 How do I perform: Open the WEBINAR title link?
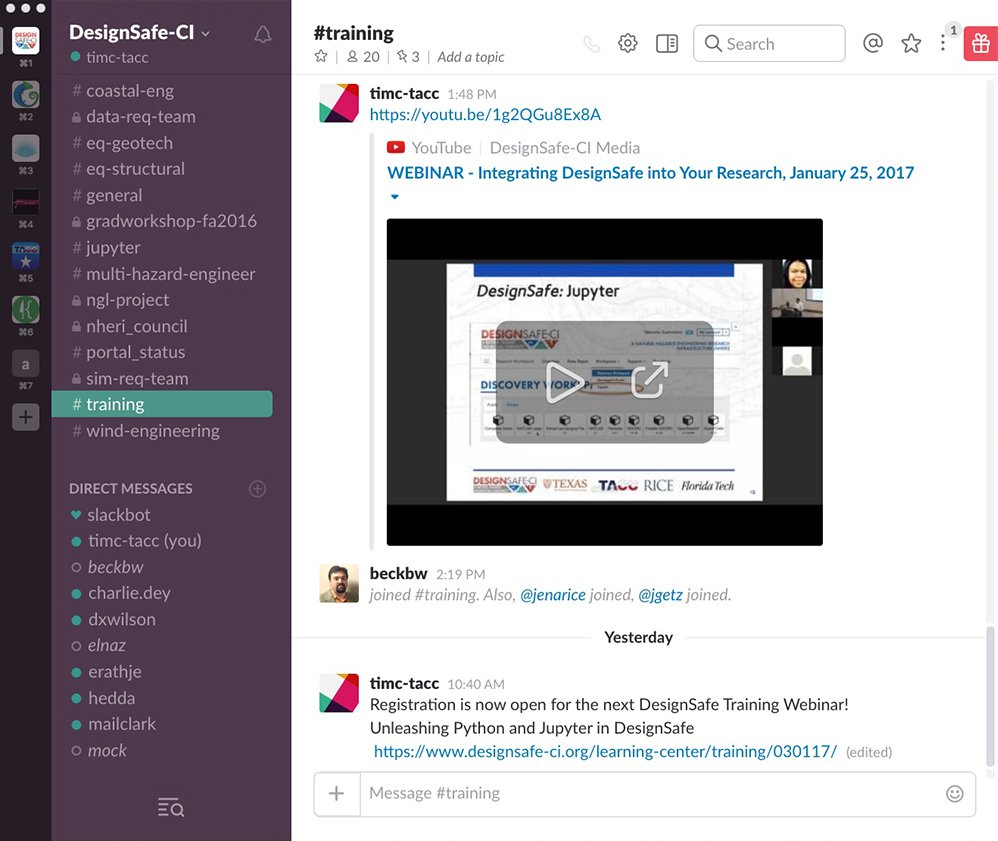(650, 173)
